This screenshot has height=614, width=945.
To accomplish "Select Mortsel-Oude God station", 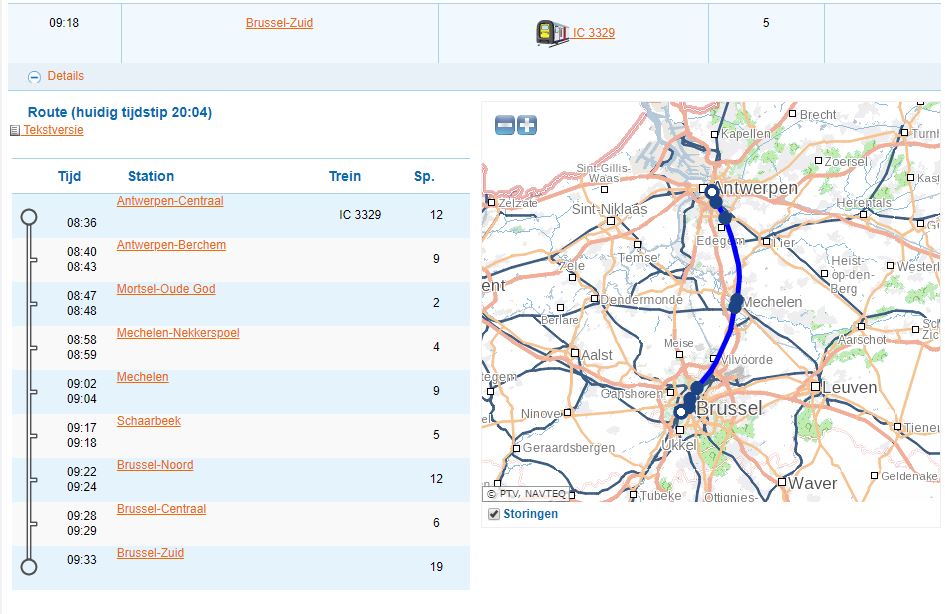I will point(166,289).
